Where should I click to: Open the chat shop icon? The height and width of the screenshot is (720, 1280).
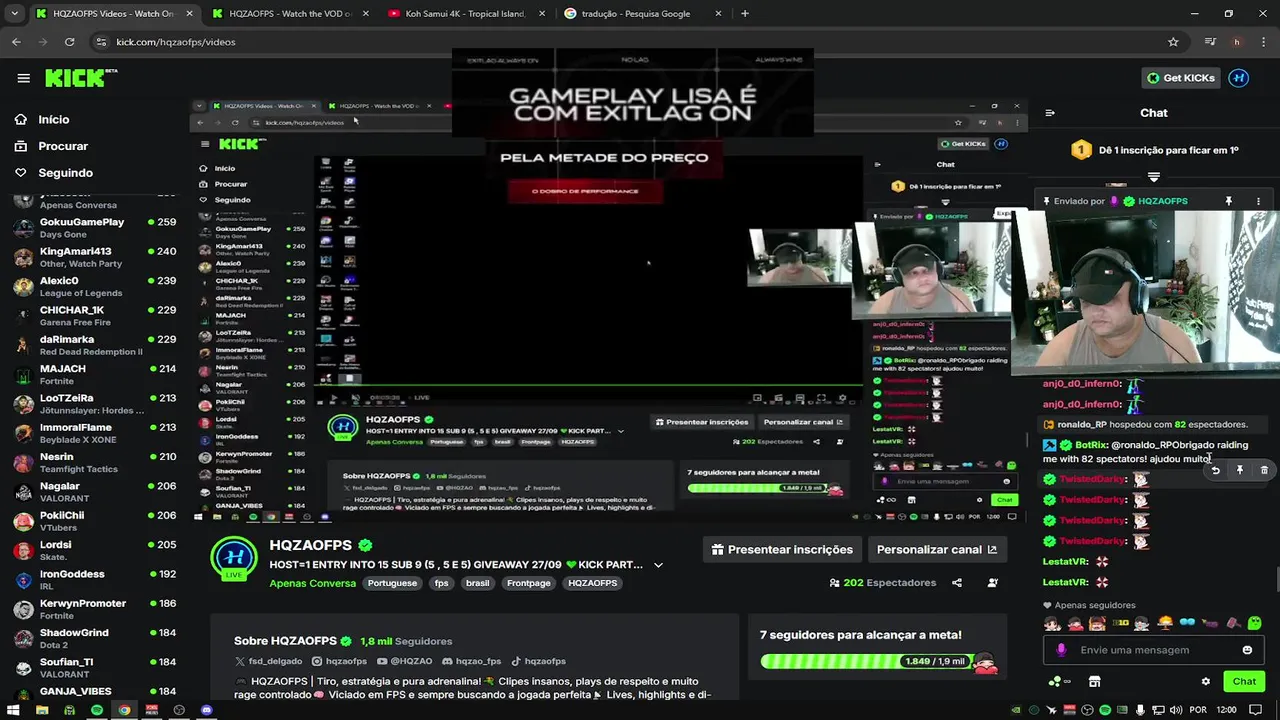point(1094,681)
